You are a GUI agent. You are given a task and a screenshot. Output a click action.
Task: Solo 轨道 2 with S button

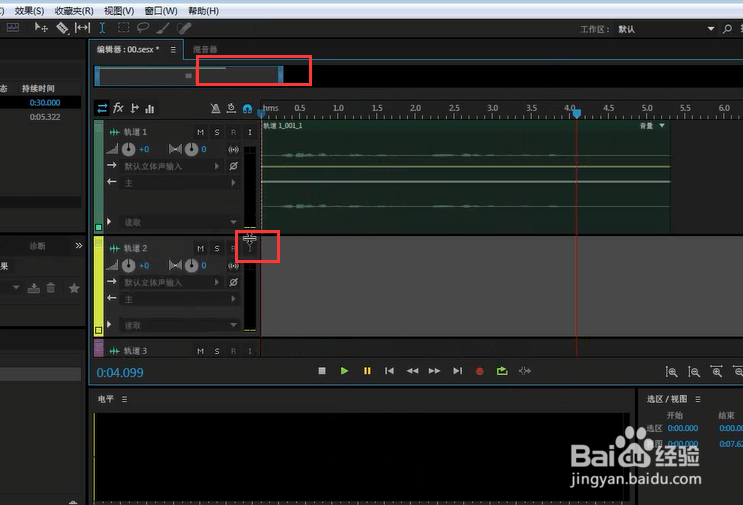click(217, 248)
